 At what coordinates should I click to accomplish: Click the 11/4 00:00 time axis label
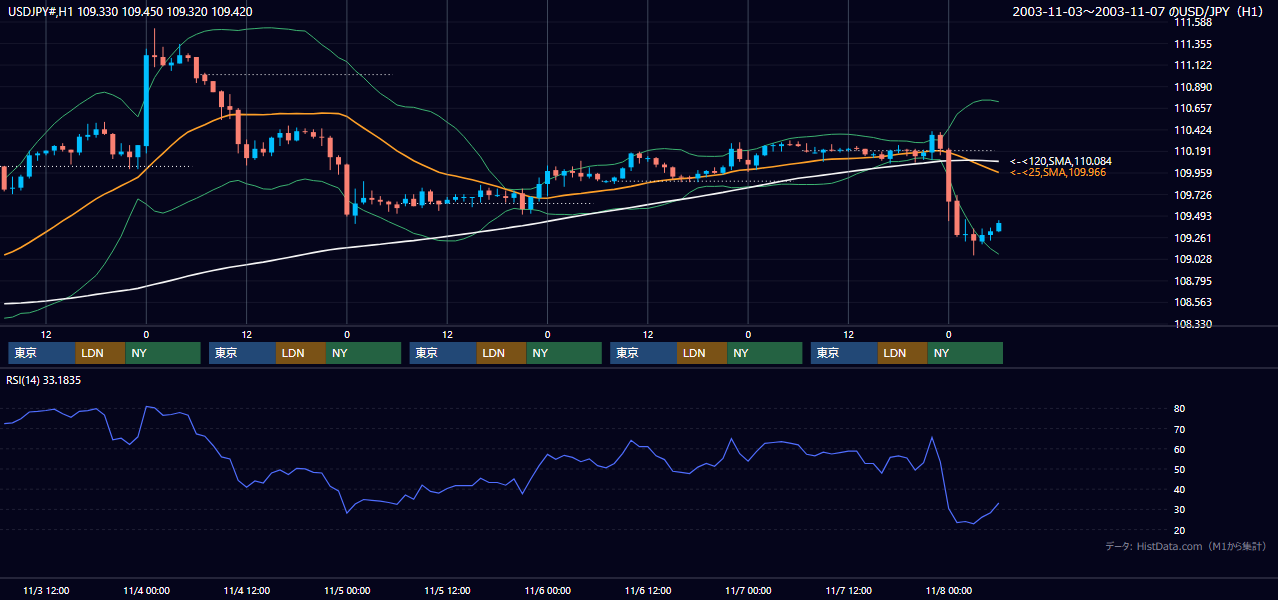[x=146, y=590]
